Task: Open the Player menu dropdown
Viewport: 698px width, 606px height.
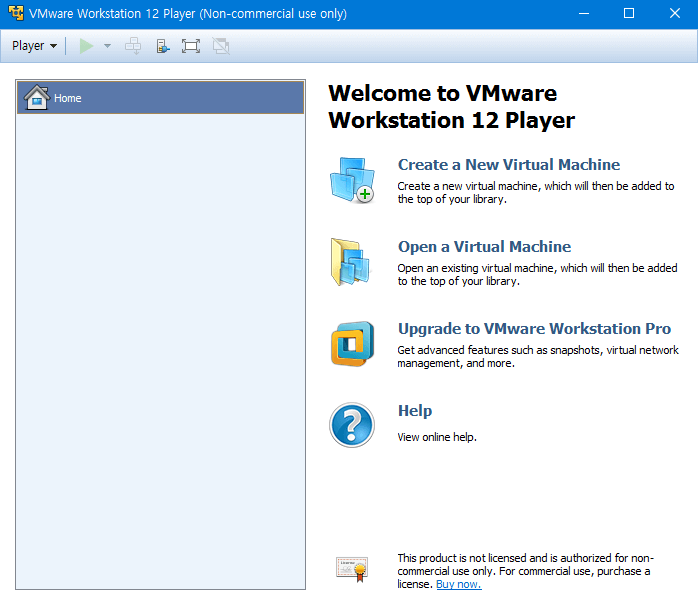Action: (x=34, y=46)
